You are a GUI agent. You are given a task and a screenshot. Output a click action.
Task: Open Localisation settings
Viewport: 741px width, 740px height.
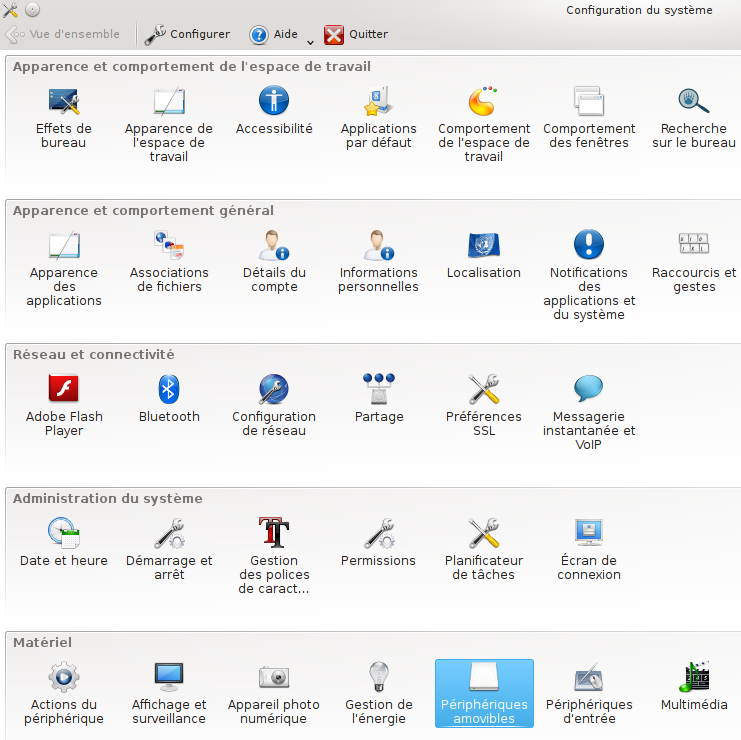pyautogui.click(x=484, y=255)
